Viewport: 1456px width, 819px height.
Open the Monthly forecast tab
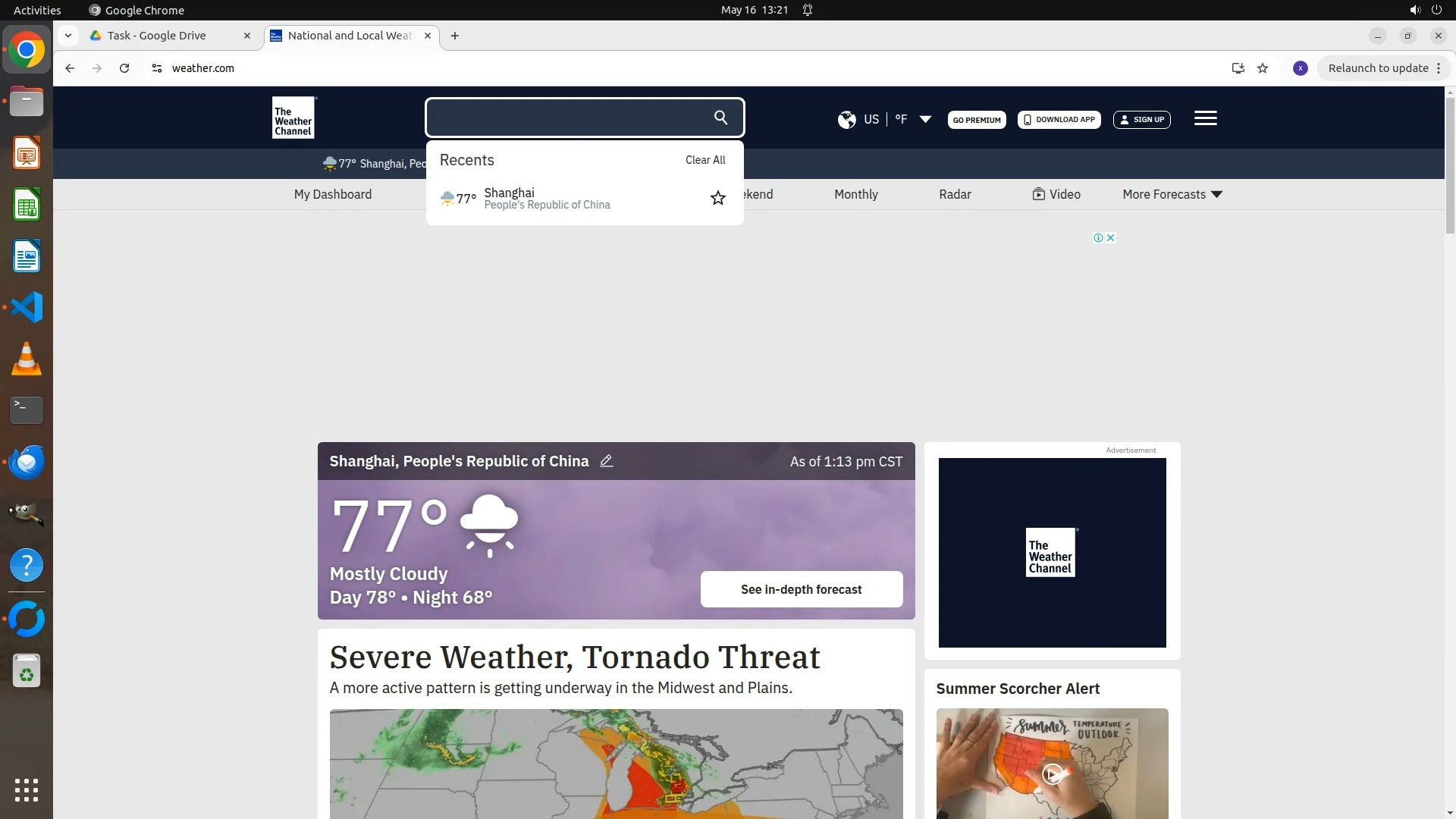855,195
